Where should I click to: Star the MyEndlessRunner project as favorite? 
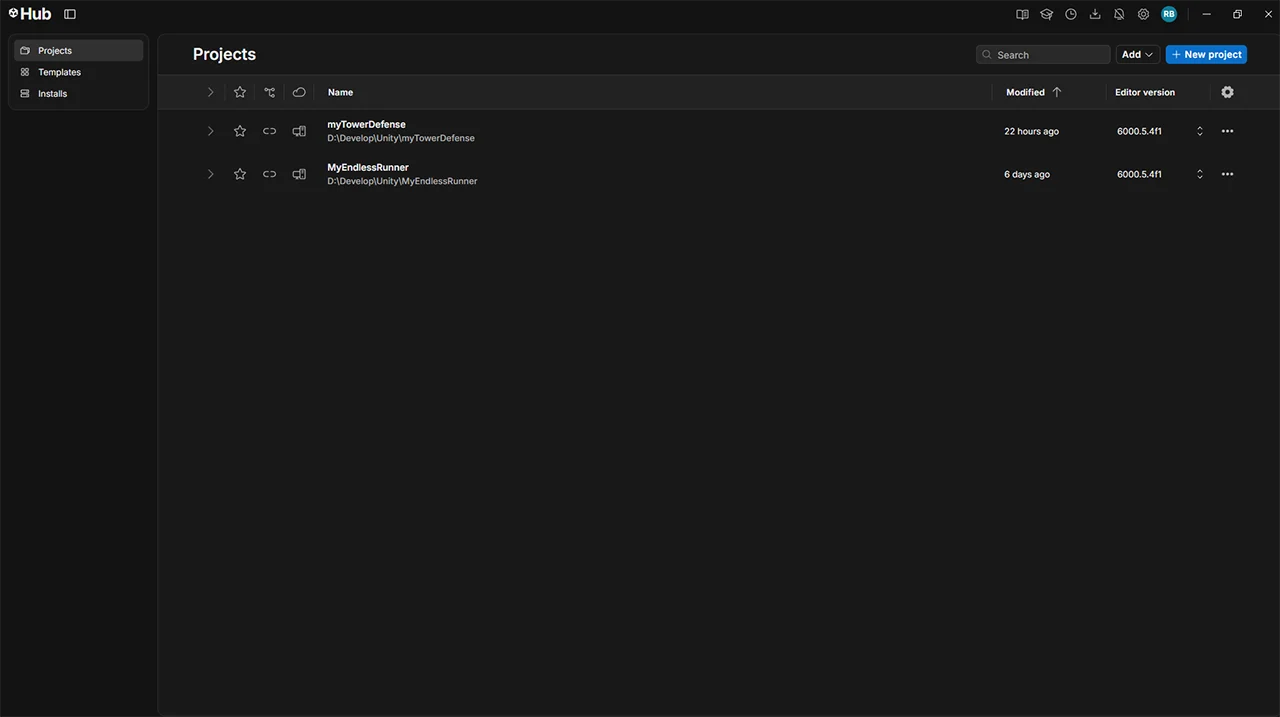[x=240, y=174]
